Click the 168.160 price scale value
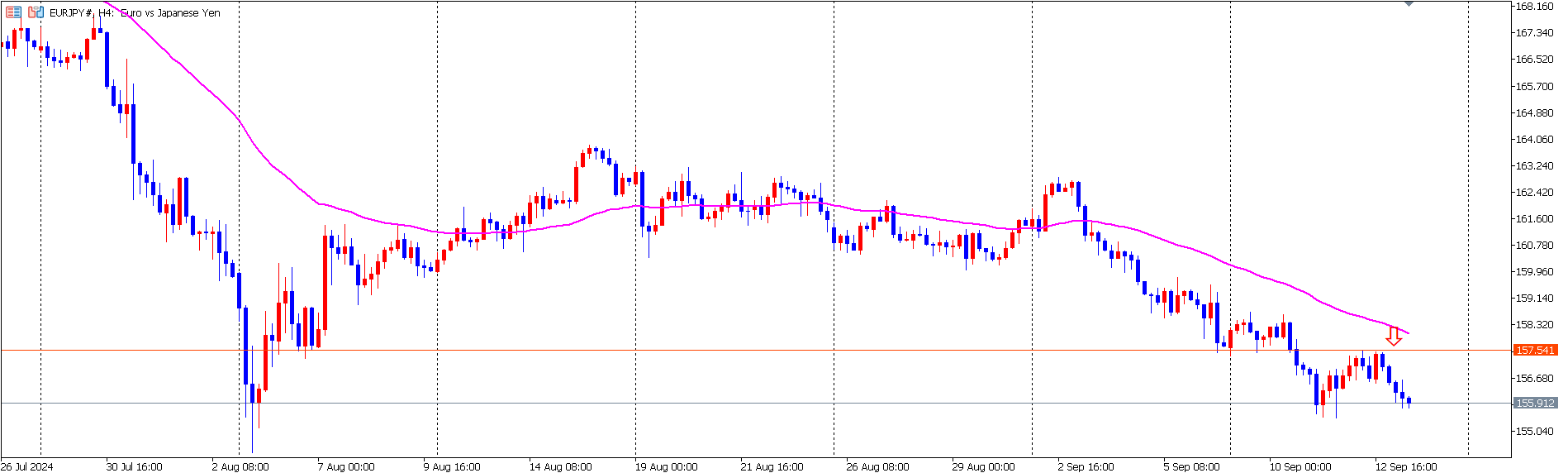Screen dimensions: 1568x473 [1535, 7]
